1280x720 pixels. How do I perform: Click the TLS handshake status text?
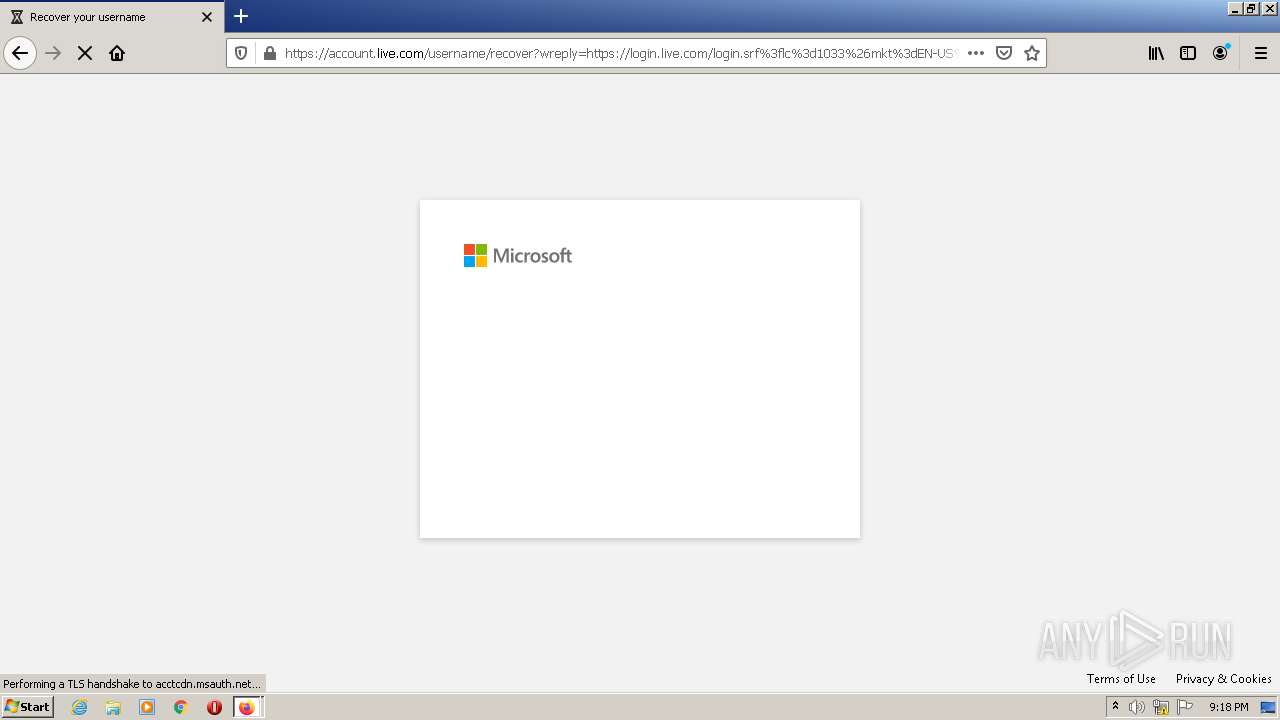(132, 684)
